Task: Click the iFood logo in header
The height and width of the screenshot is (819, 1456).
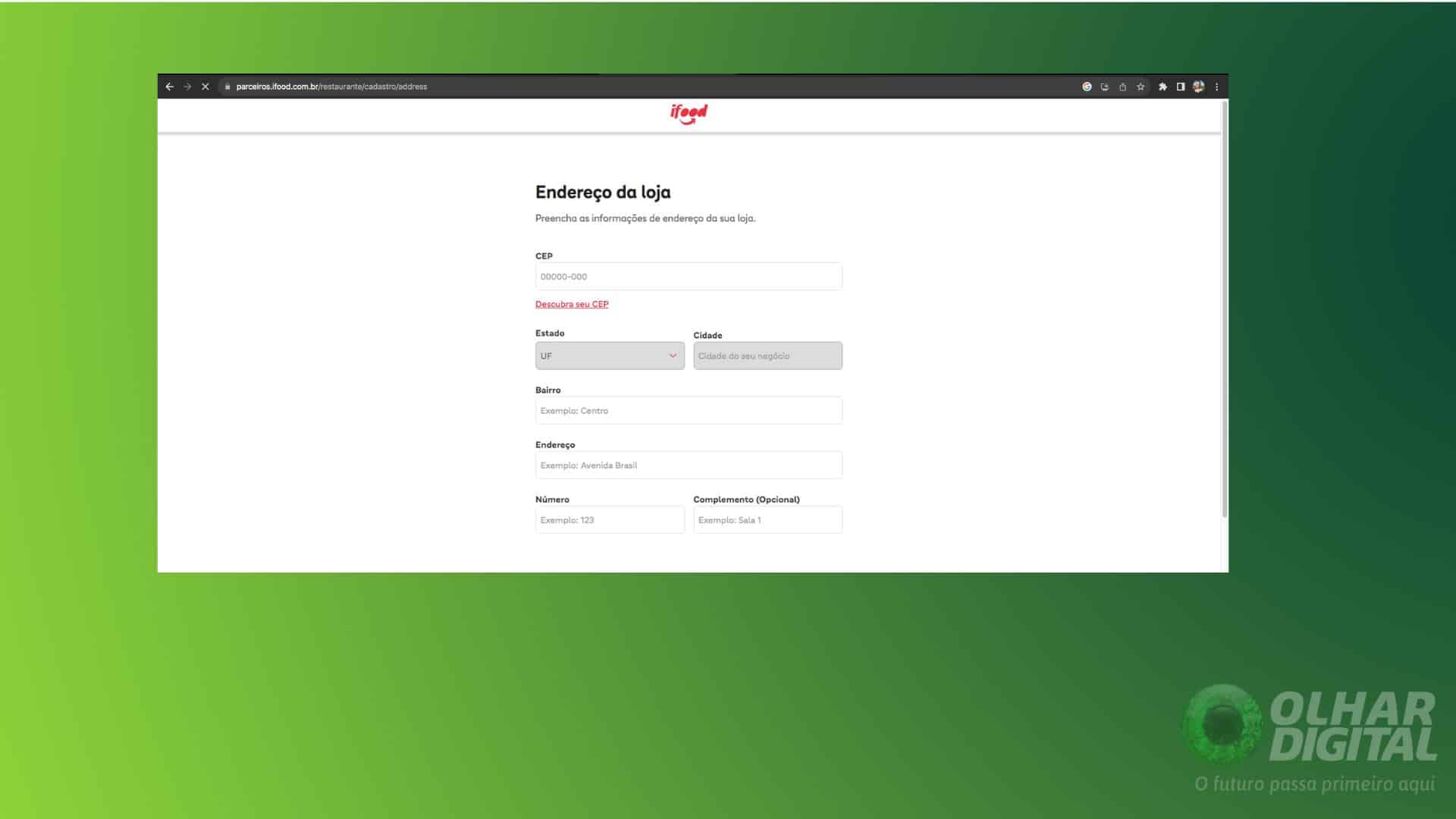Action: [689, 114]
